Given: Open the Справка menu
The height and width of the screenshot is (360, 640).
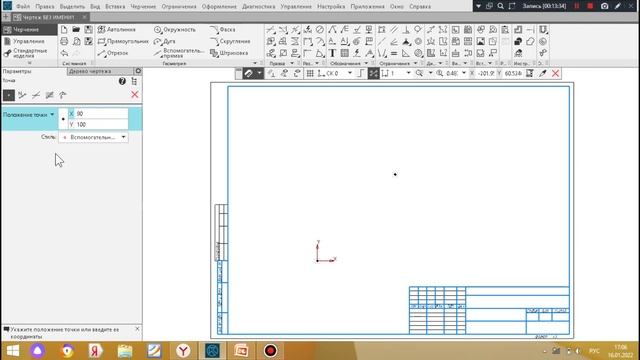Looking at the screenshot, I should coord(420,7).
